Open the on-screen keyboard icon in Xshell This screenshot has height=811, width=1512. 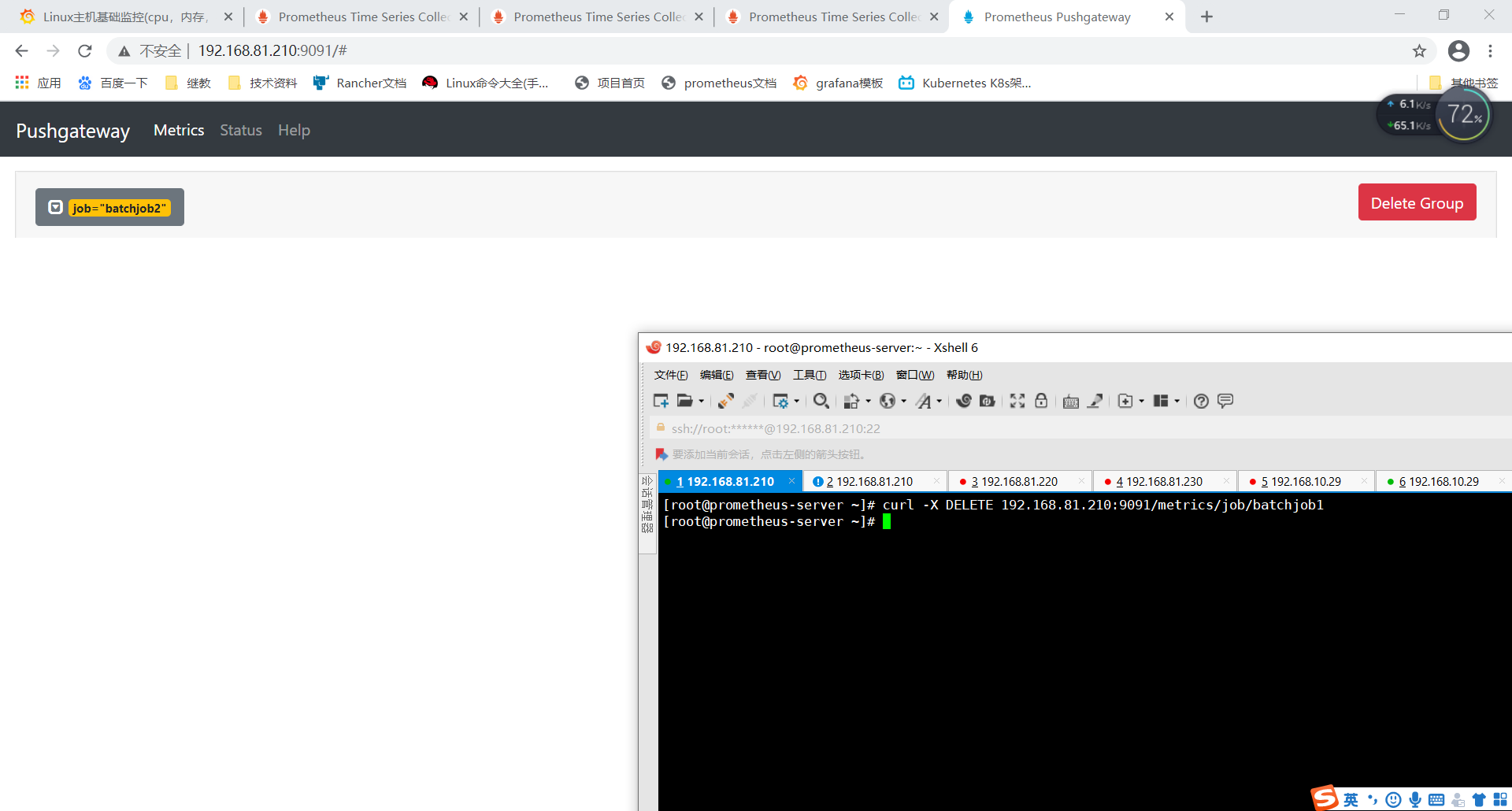pyautogui.click(x=1071, y=401)
